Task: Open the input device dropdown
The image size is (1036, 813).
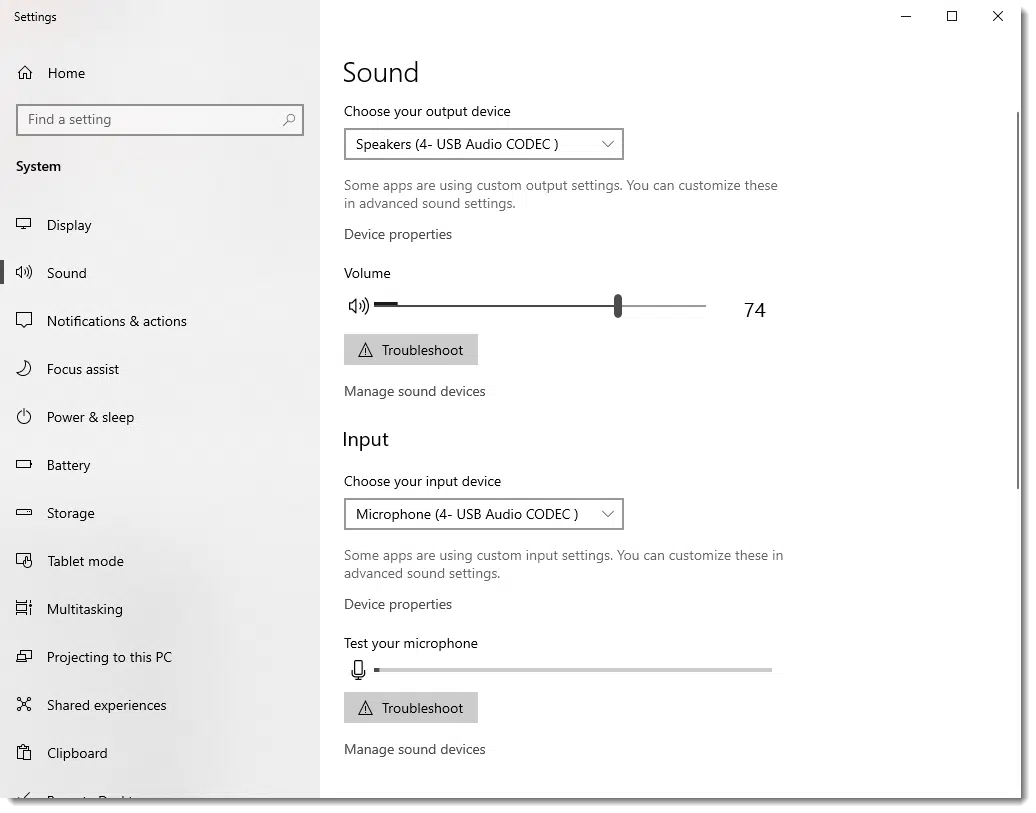Action: point(484,514)
